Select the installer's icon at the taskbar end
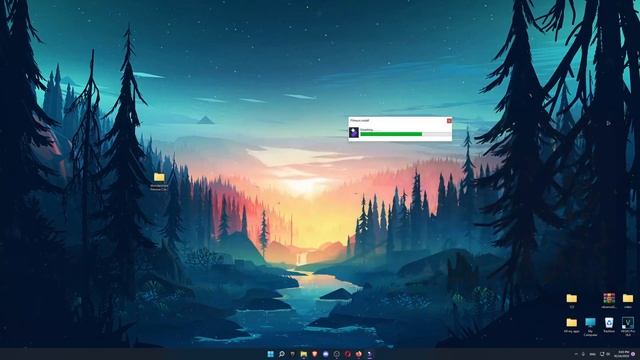This screenshot has width=640, height=360. 370,354
